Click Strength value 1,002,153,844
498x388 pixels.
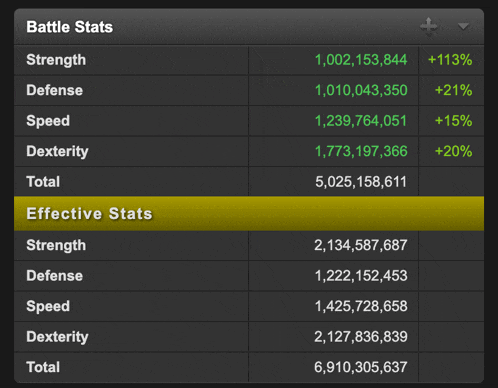[361, 60]
